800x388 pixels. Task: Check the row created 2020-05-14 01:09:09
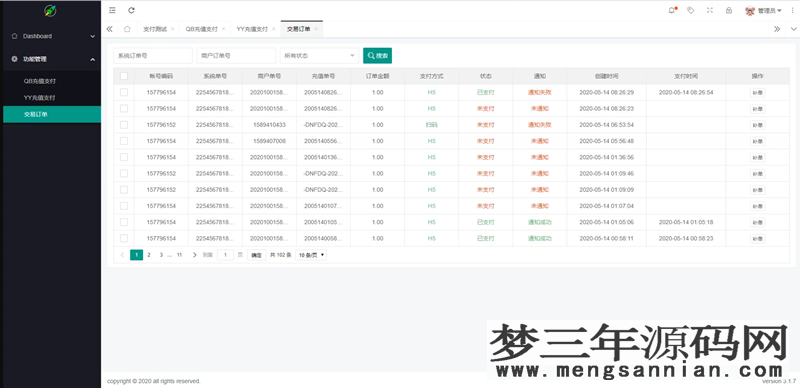point(124,189)
